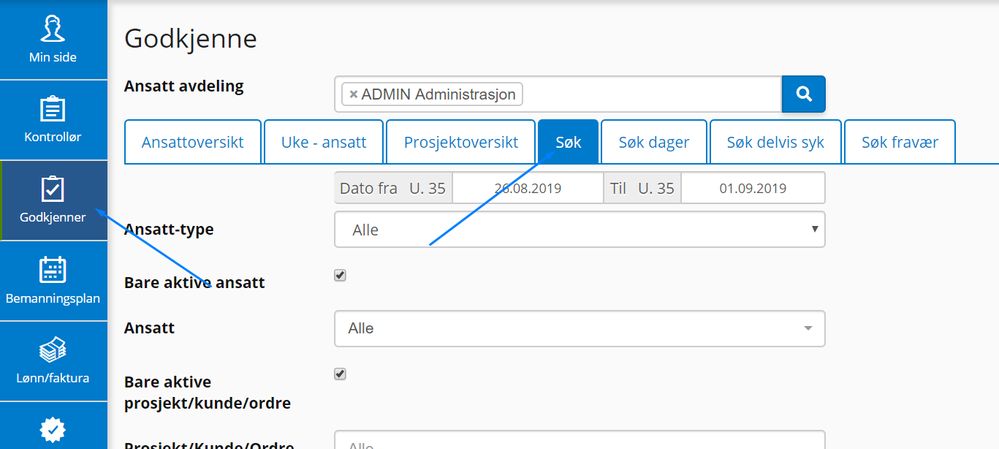999x449 pixels.
Task: Click the blue magnifier search button
Action: click(803, 94)
